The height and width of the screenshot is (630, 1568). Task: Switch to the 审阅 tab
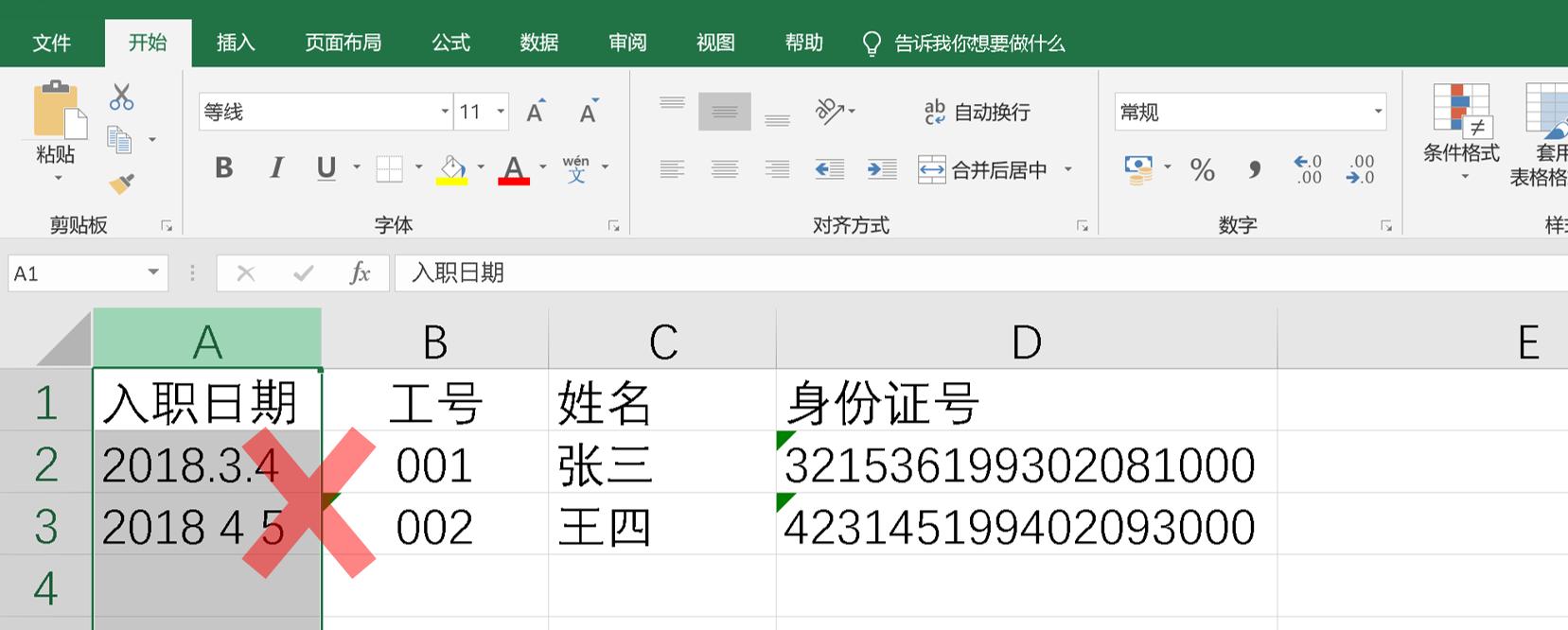click(x=627, y=43)
